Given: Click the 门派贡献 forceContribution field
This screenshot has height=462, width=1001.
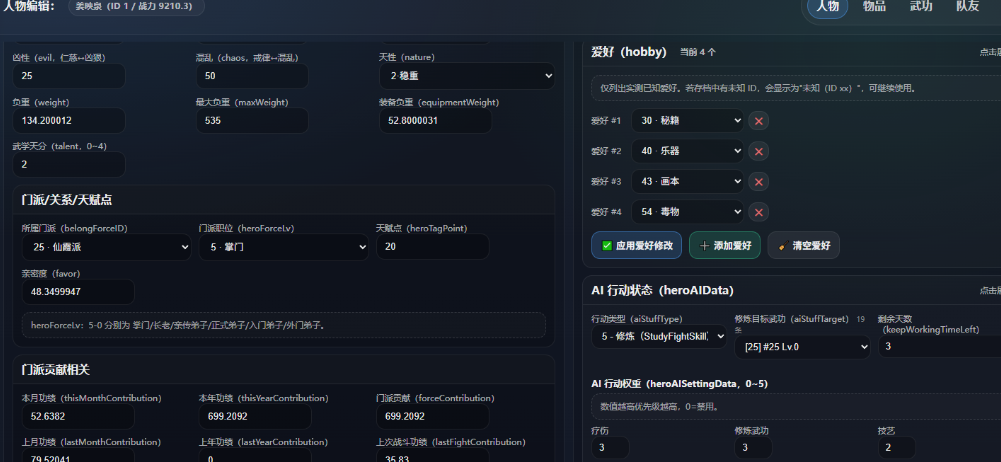Looking at the screenshot, I should click(433, 417).
